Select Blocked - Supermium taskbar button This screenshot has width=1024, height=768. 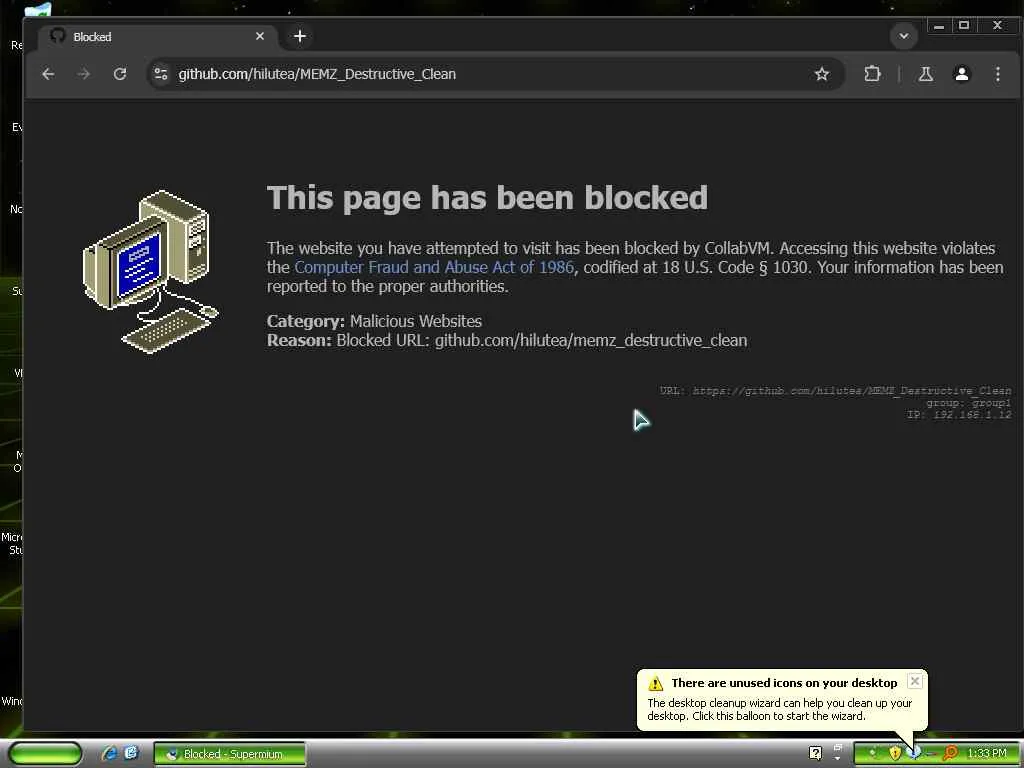230,754
